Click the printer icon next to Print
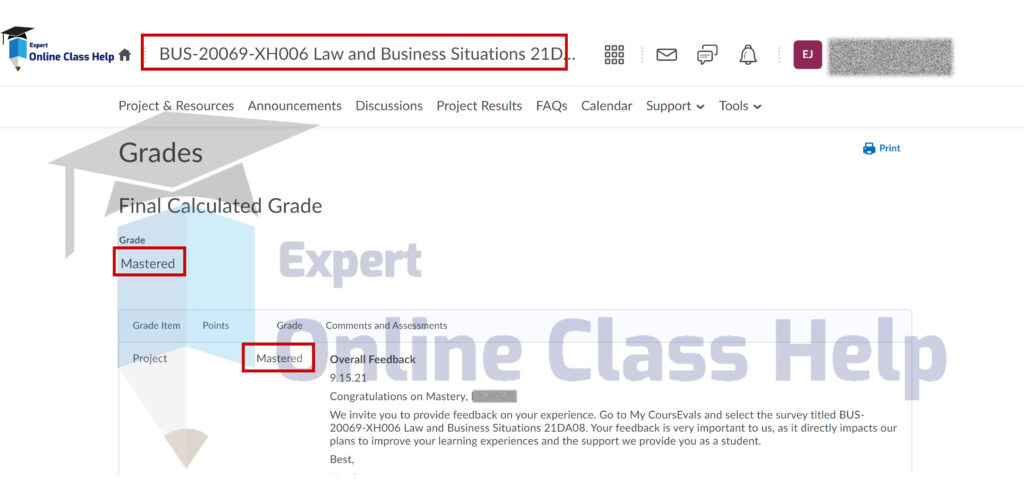The width and height of the screenshot is (1024, 500). (869, 148)
